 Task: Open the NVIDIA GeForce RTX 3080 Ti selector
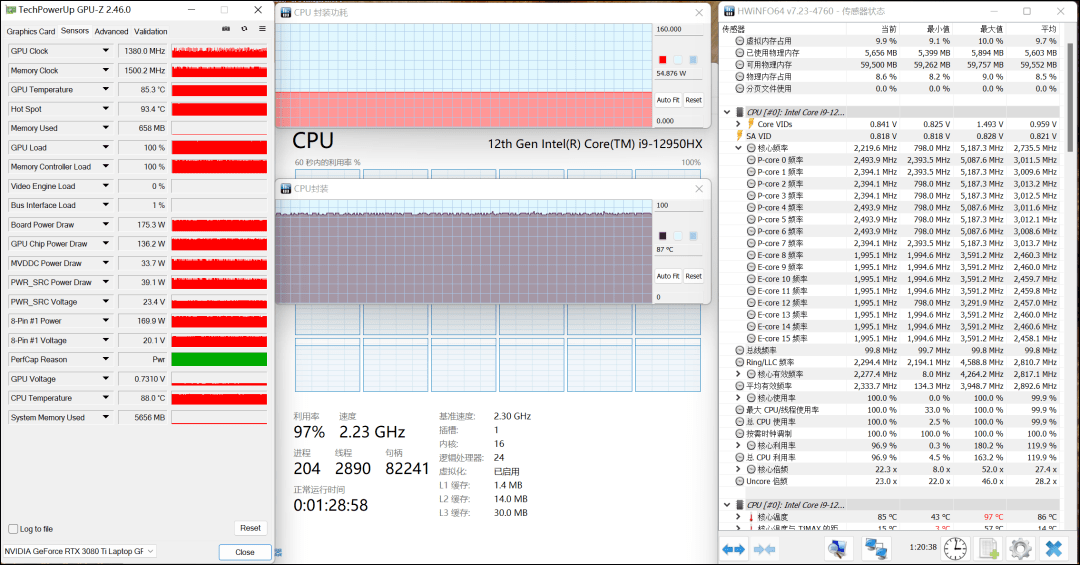80,551
